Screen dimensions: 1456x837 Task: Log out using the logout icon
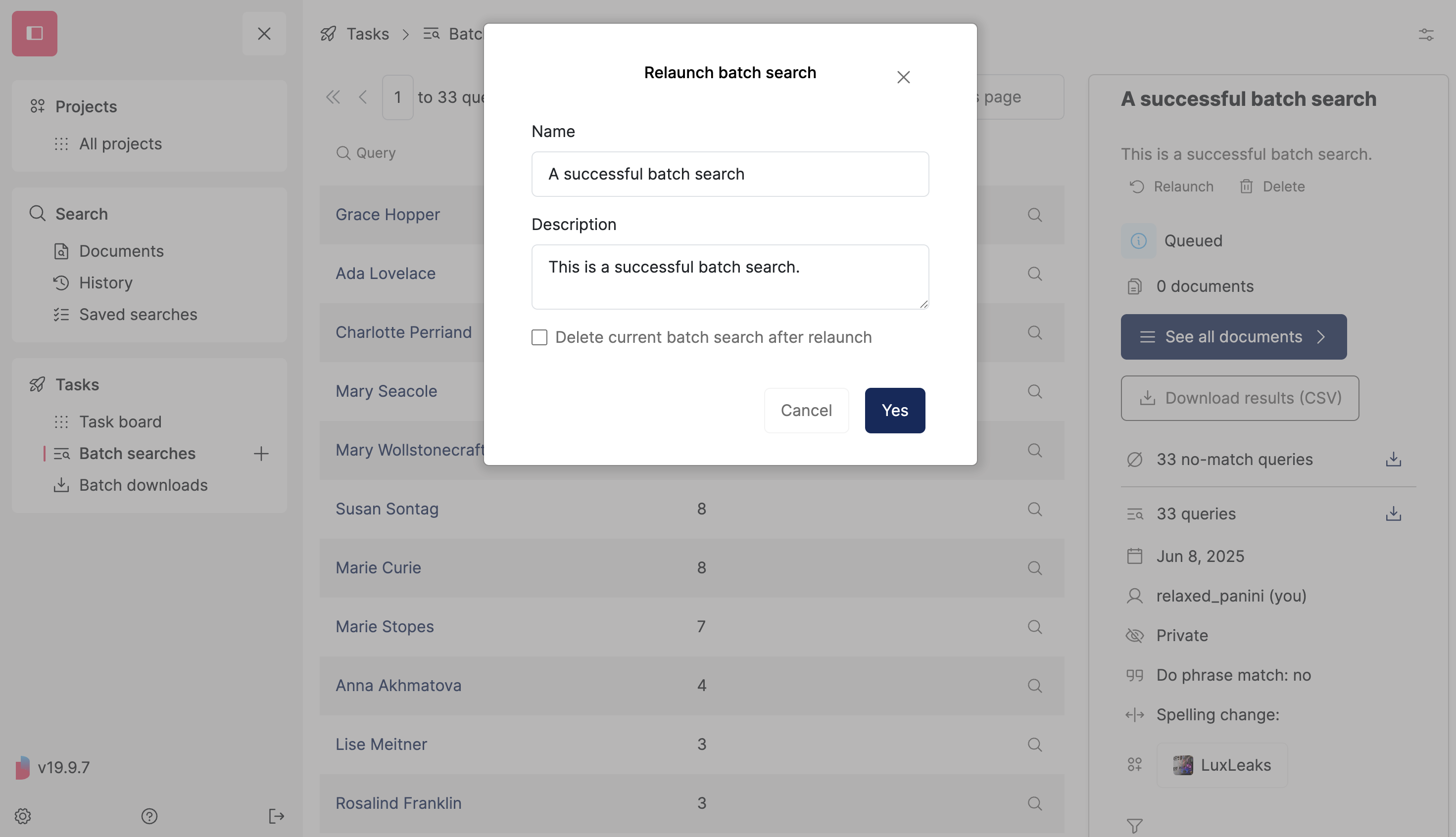(x=277, y=816)
